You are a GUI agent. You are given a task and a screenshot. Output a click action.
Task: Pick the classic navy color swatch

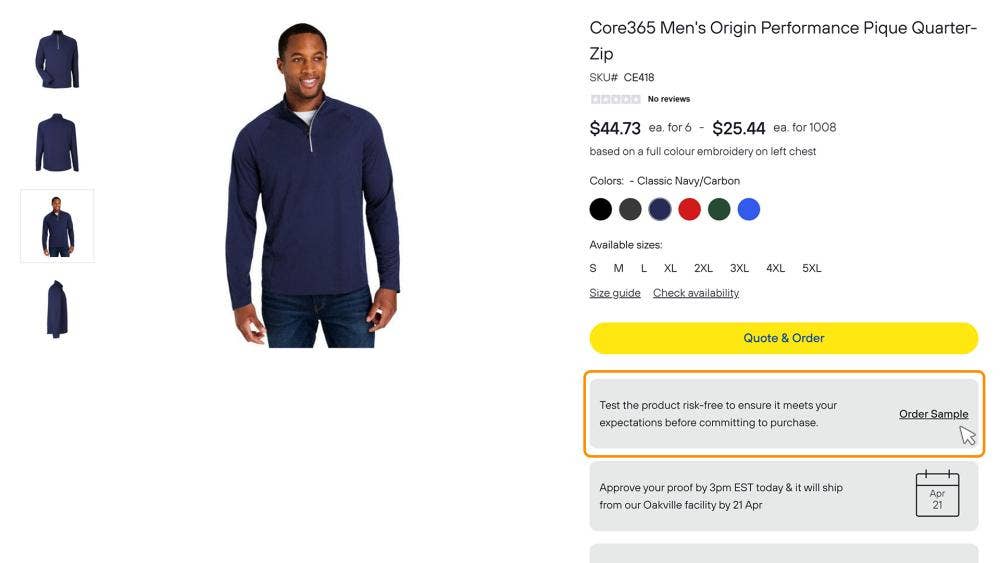click(659, 209)
